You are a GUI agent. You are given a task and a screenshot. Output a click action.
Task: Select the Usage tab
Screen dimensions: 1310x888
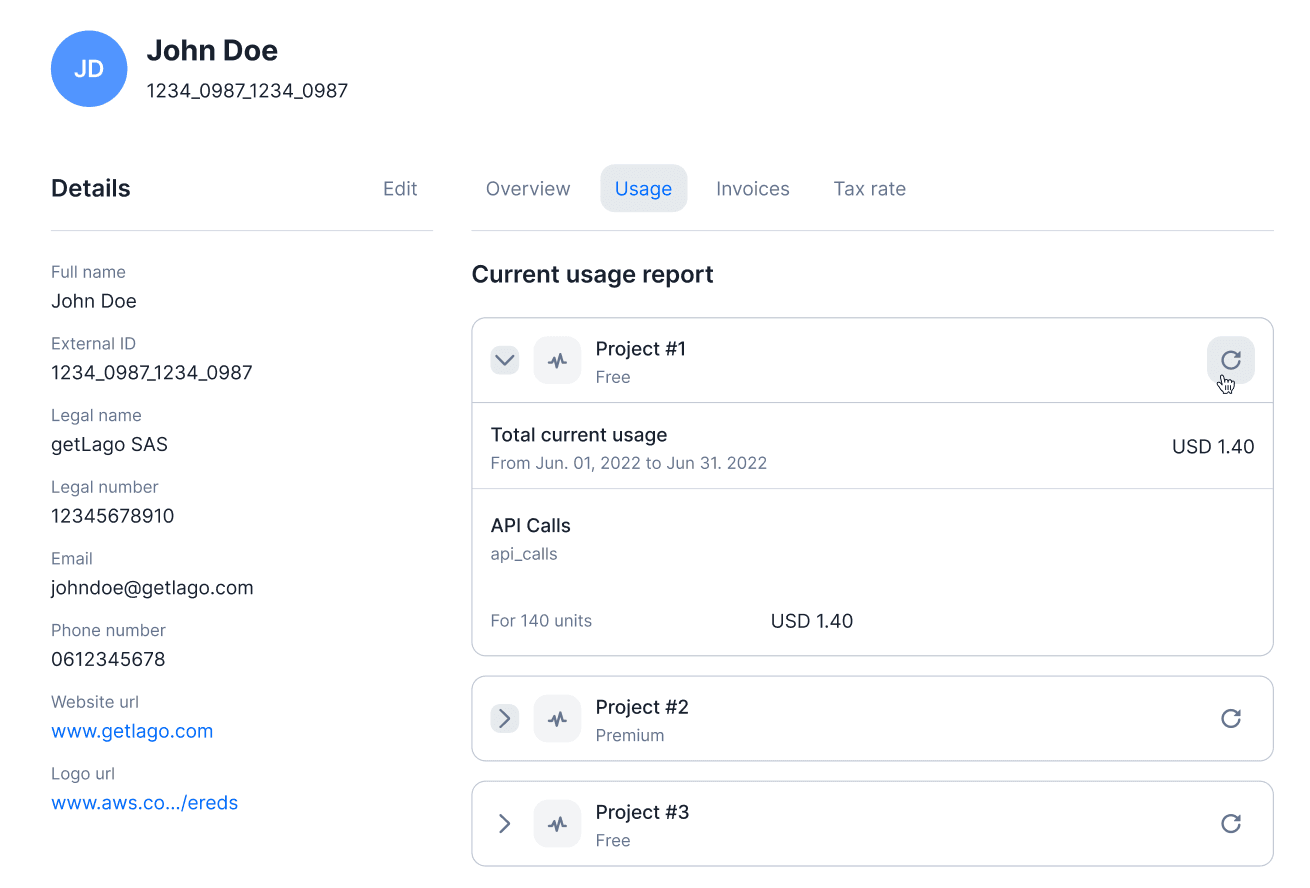point(643,189)
